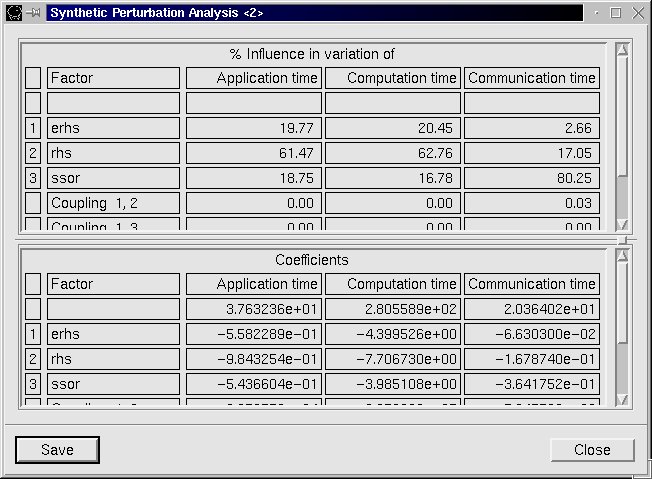Click the -1.678740e-01 cell
This screenshot has width=652, height=479.
click(x=532, y=358)
